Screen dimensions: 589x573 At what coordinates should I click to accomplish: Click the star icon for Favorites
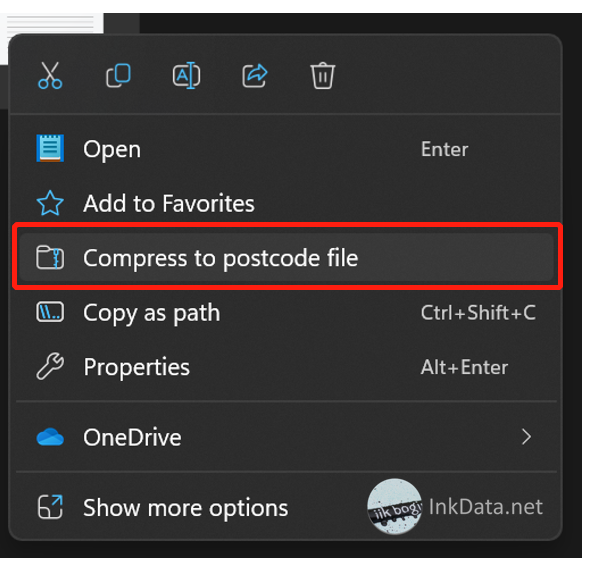pos(50,203)
